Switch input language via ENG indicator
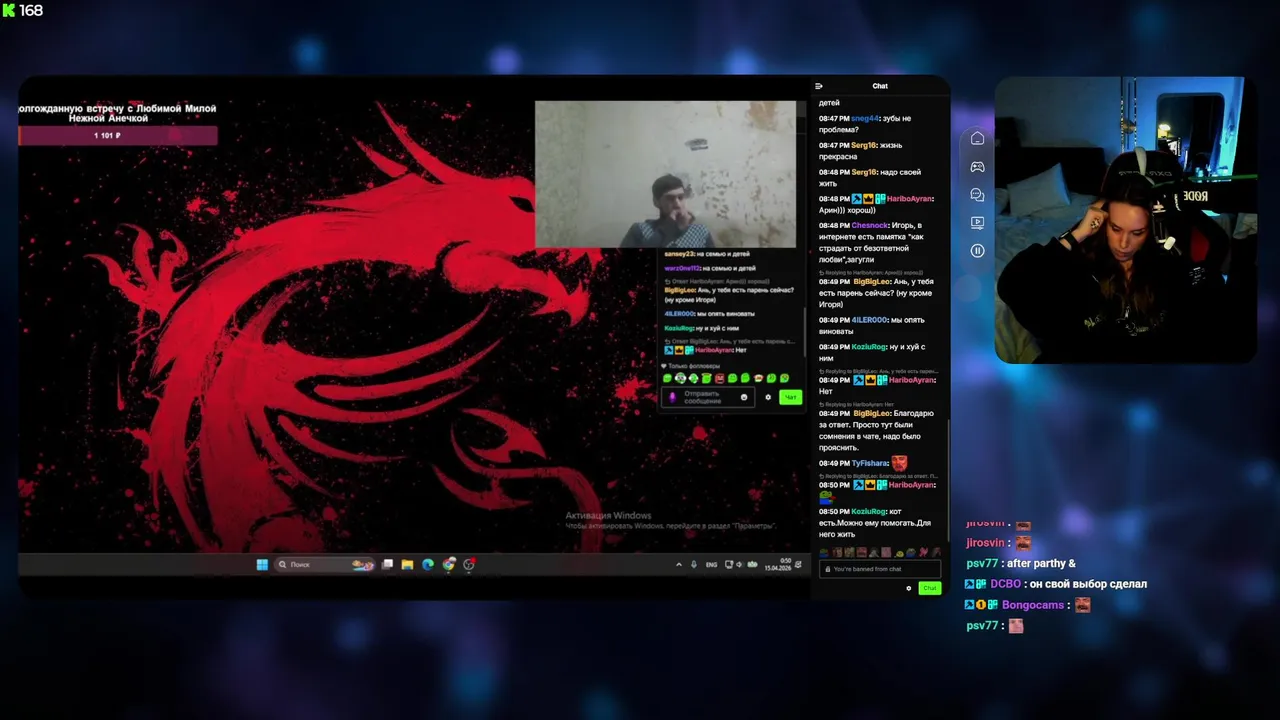The height and width of the screenshot is (720, 1280). (712, 564)
